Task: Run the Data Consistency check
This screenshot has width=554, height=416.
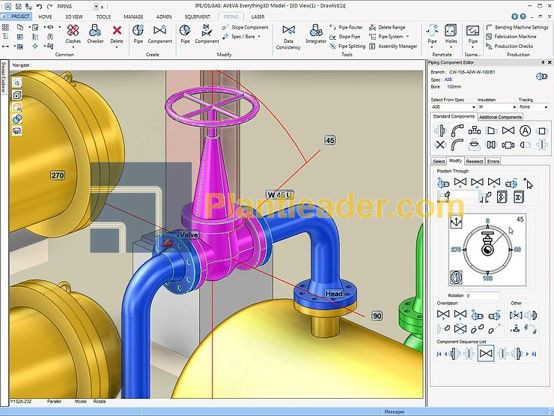Action: [288, 37]
